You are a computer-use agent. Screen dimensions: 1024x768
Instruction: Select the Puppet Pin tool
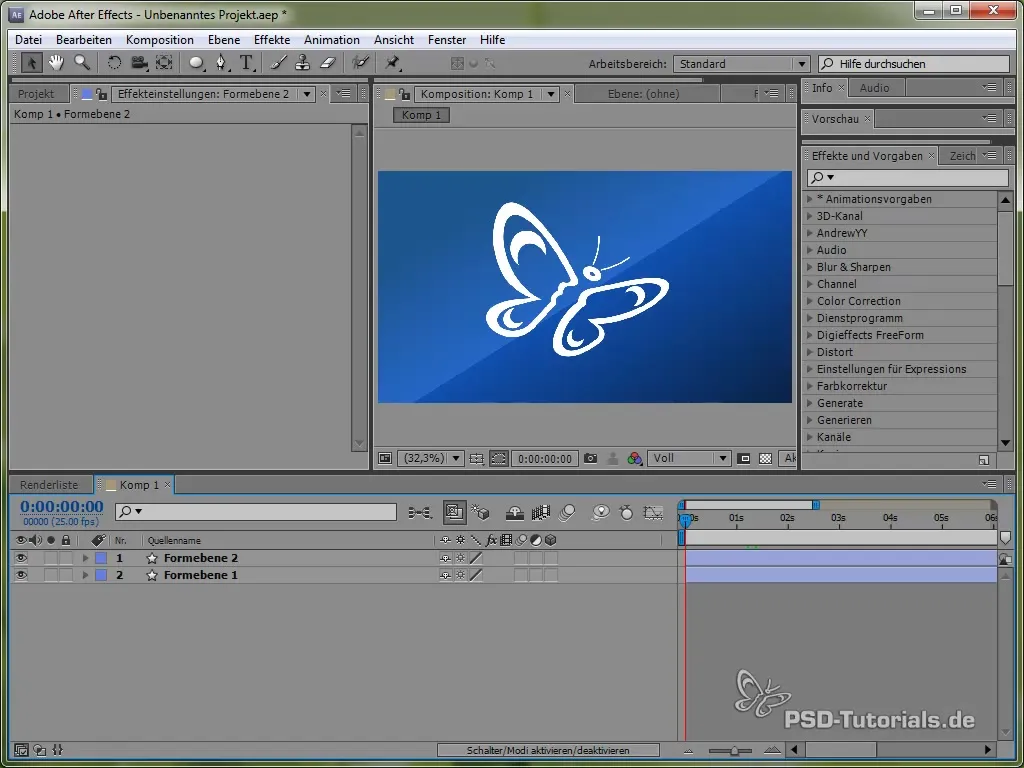pos(392,63)
